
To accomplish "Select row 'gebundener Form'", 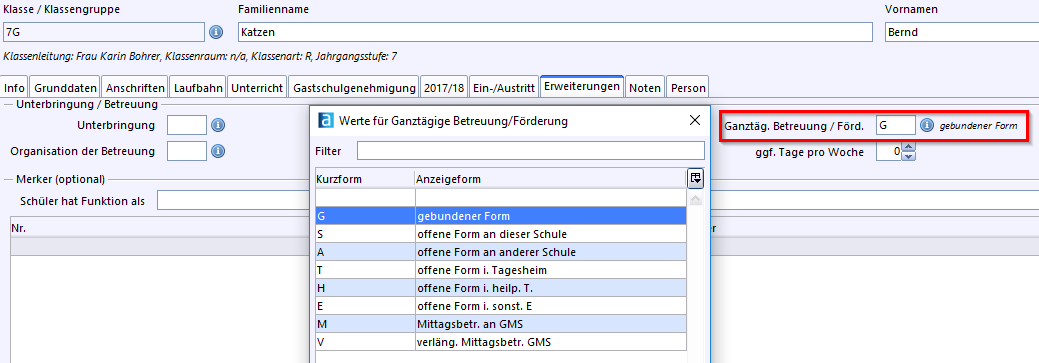I will [501, 216].
